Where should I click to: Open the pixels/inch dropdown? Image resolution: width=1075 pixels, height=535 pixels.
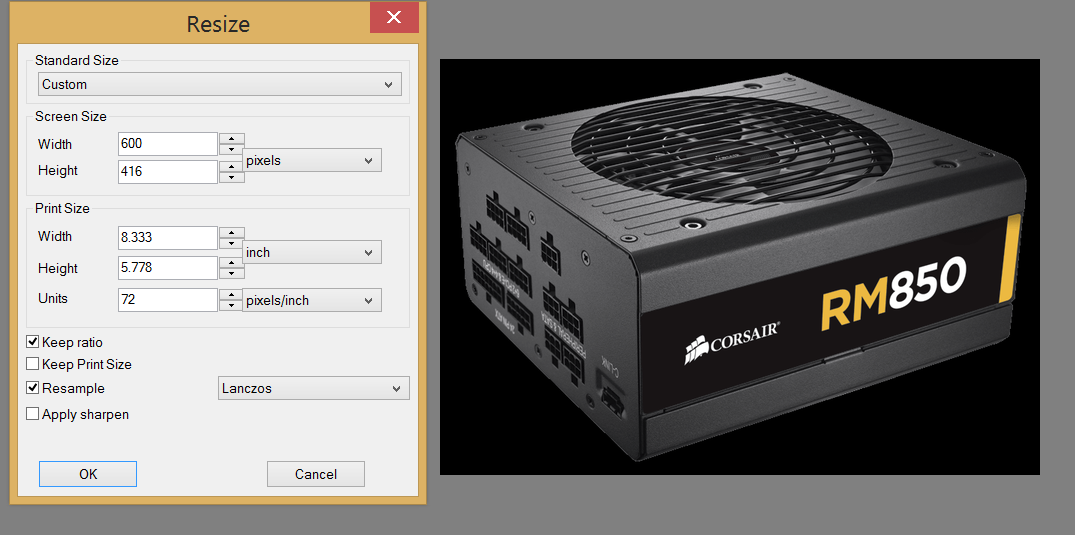coord(312,300)
